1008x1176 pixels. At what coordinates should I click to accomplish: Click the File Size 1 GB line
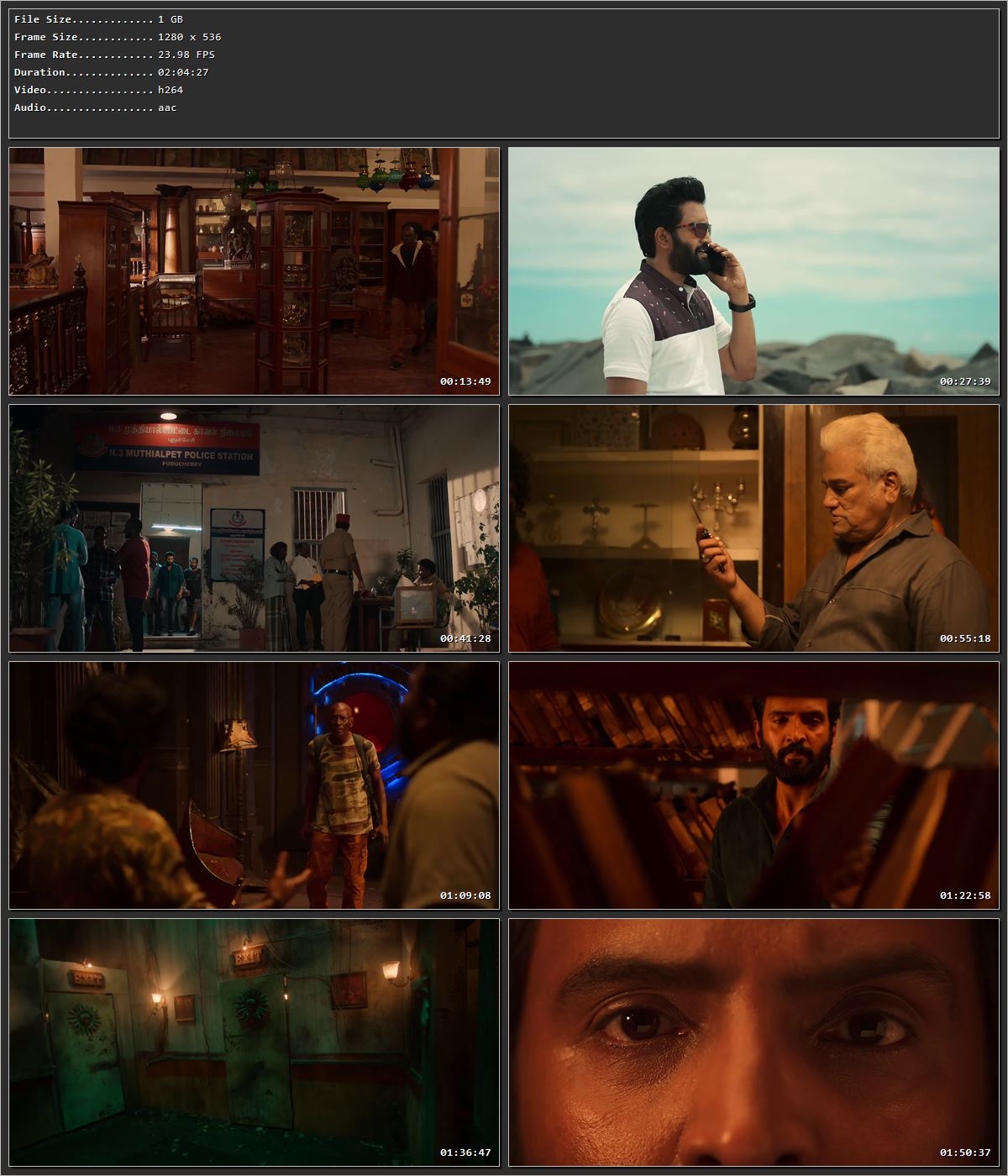tap(98, 19)
